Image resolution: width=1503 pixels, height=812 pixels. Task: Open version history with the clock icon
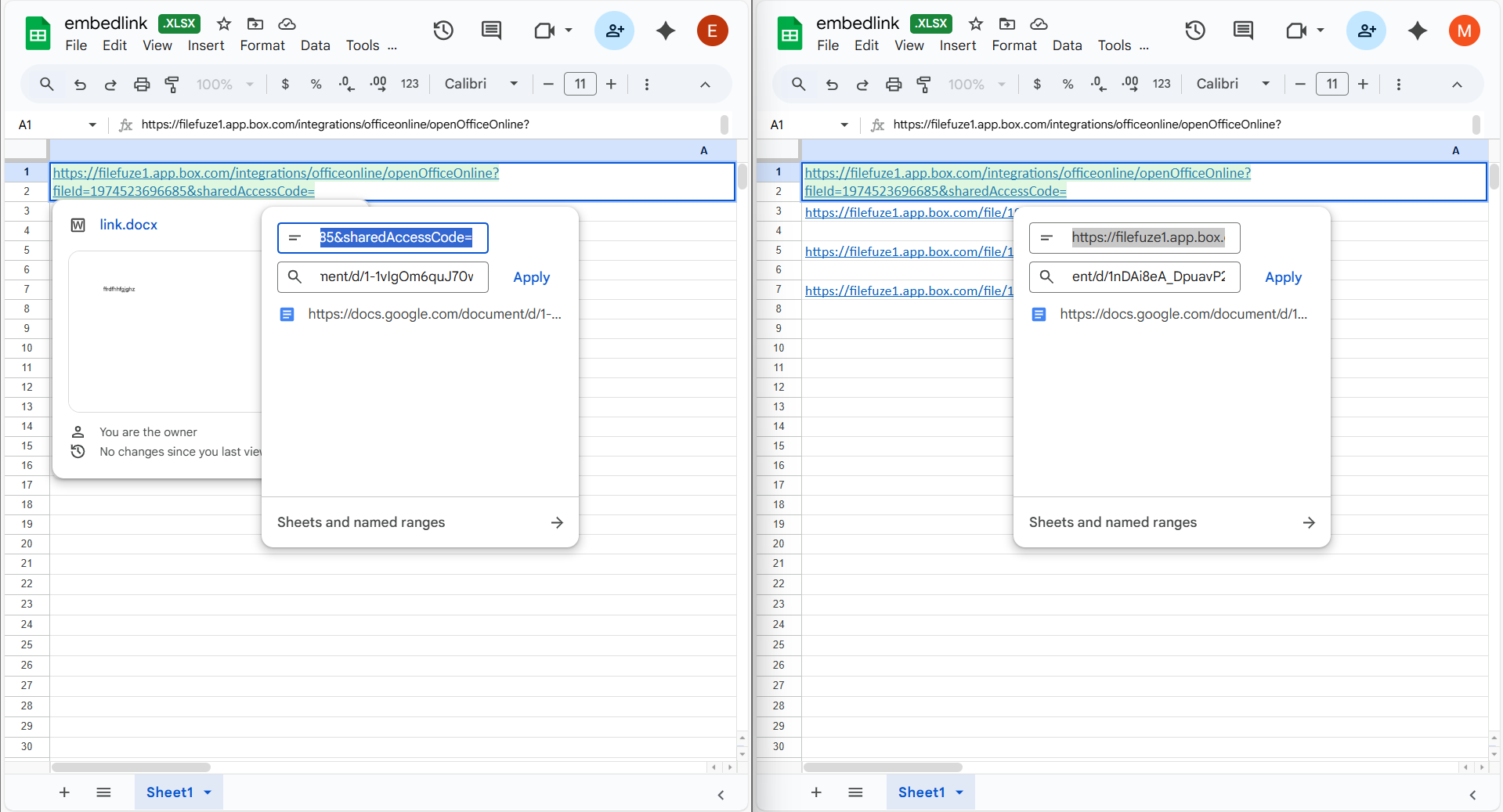[443, 31]
